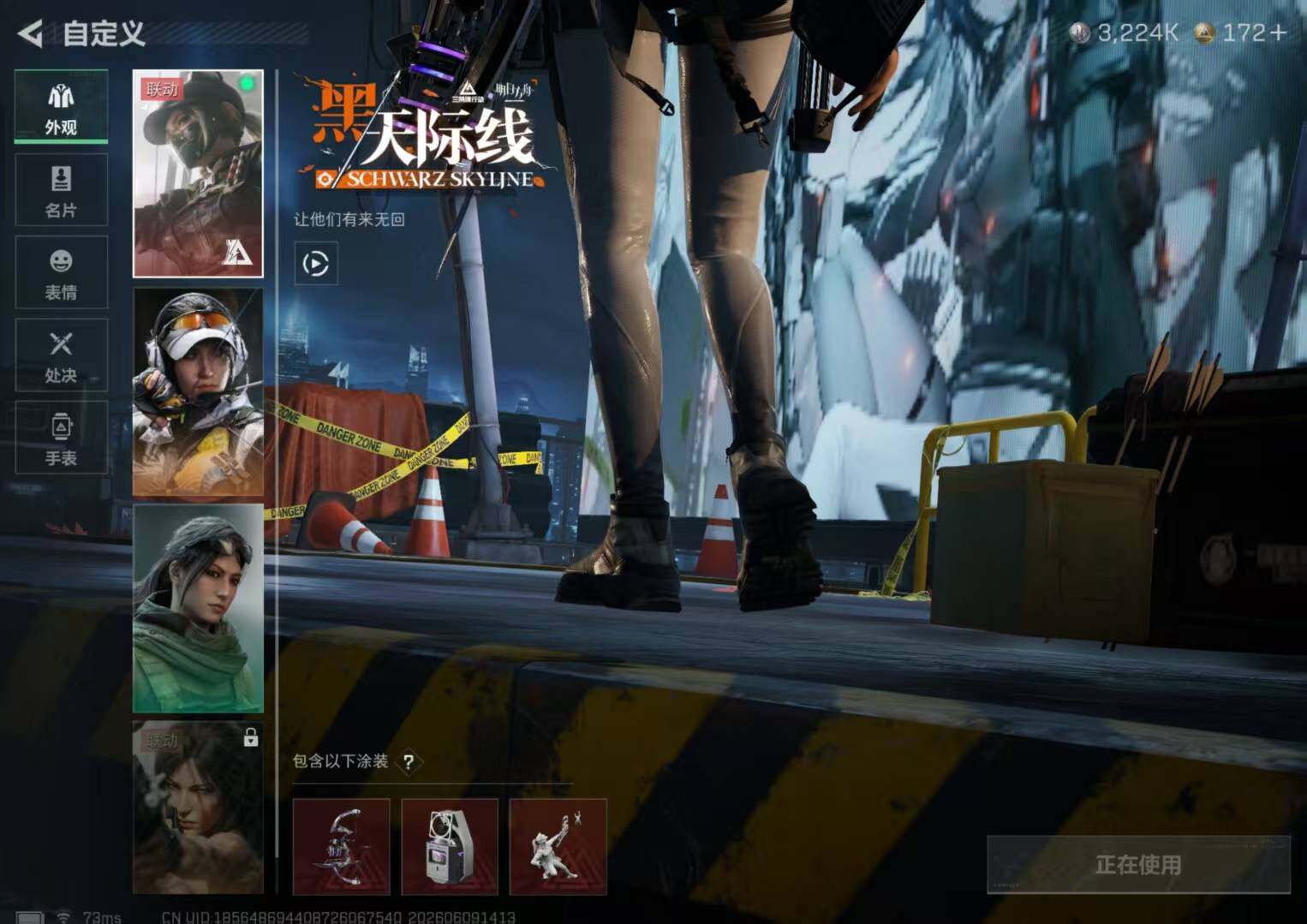
Task: View the character pose execution item
Action: click(x=558, y=847)
